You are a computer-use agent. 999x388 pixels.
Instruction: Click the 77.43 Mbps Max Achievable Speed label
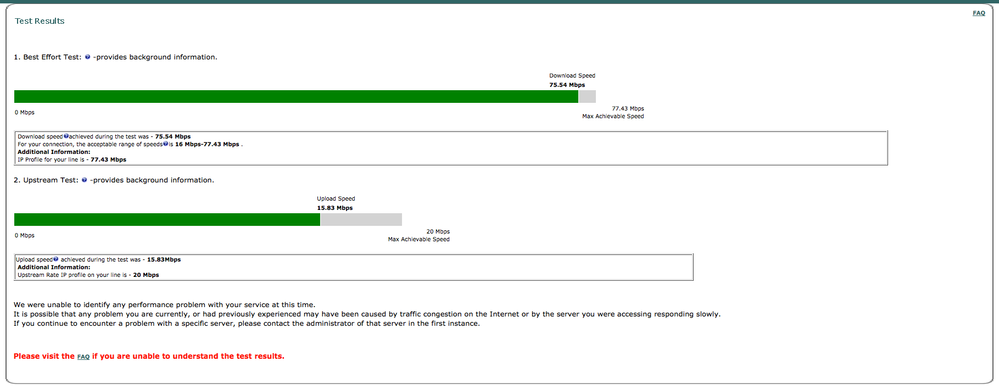(x=613, y=112)
